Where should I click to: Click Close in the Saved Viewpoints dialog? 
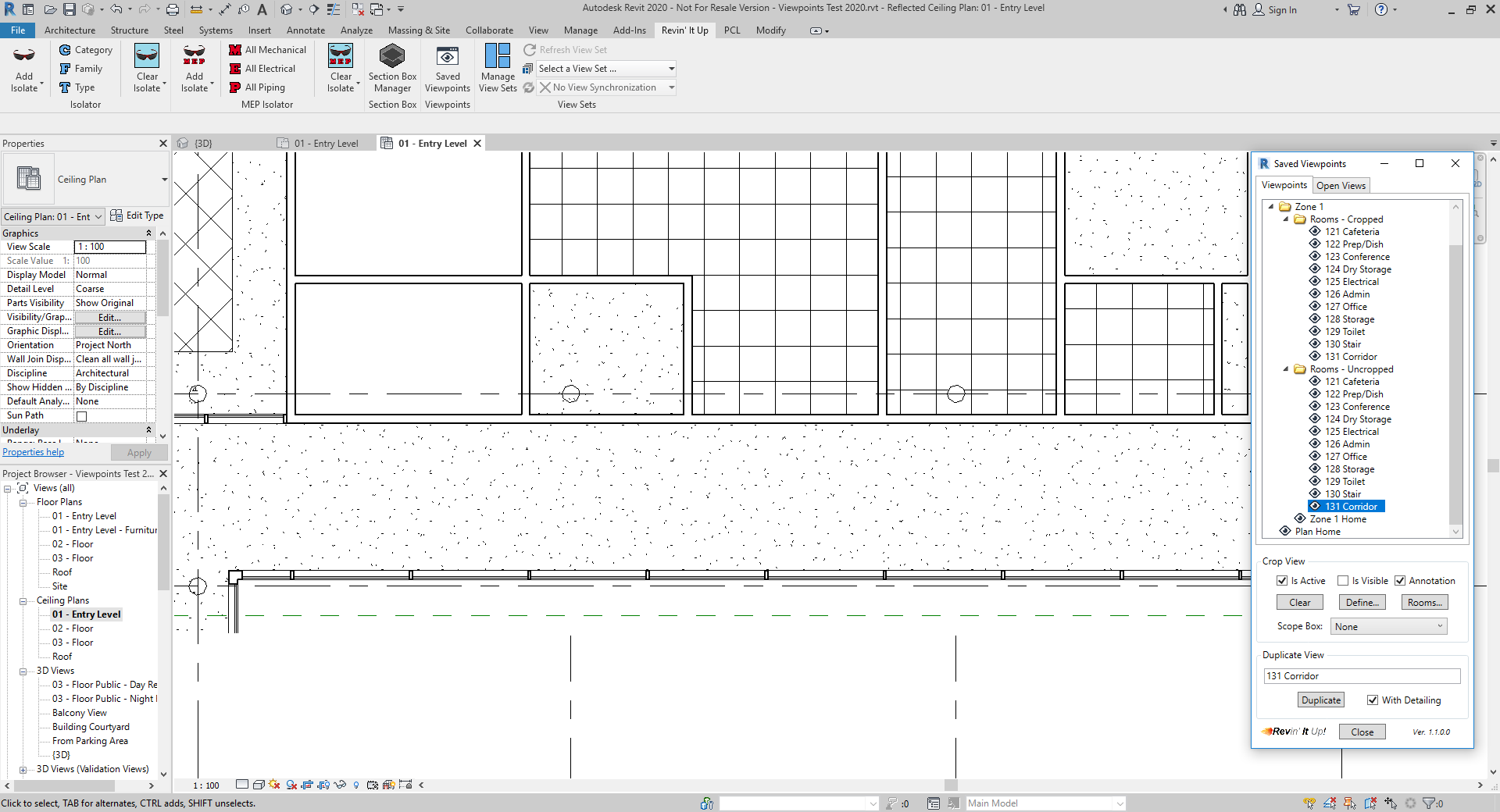(1362, 732)
